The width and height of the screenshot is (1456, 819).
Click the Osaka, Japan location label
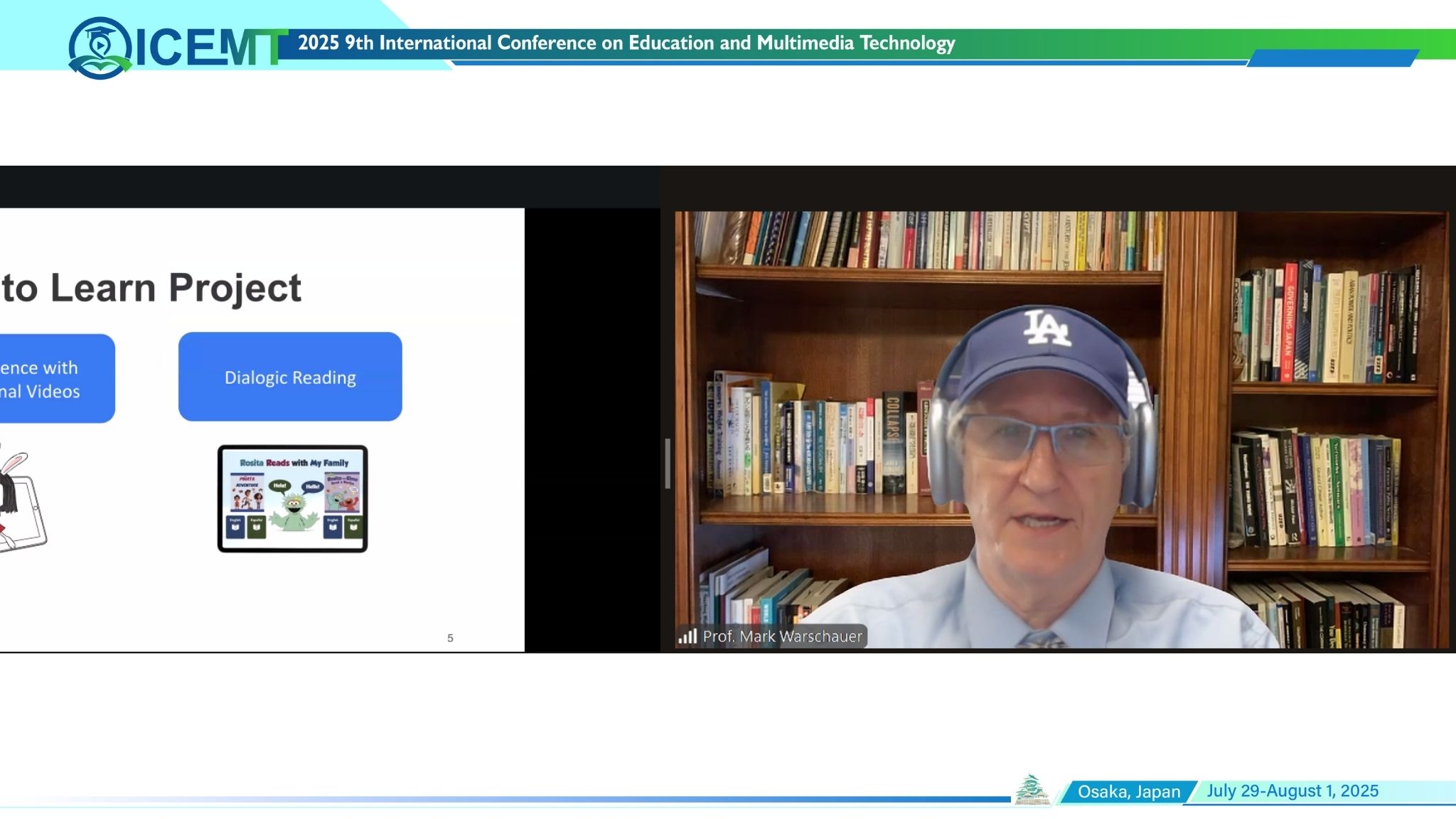pos(1128,792)
